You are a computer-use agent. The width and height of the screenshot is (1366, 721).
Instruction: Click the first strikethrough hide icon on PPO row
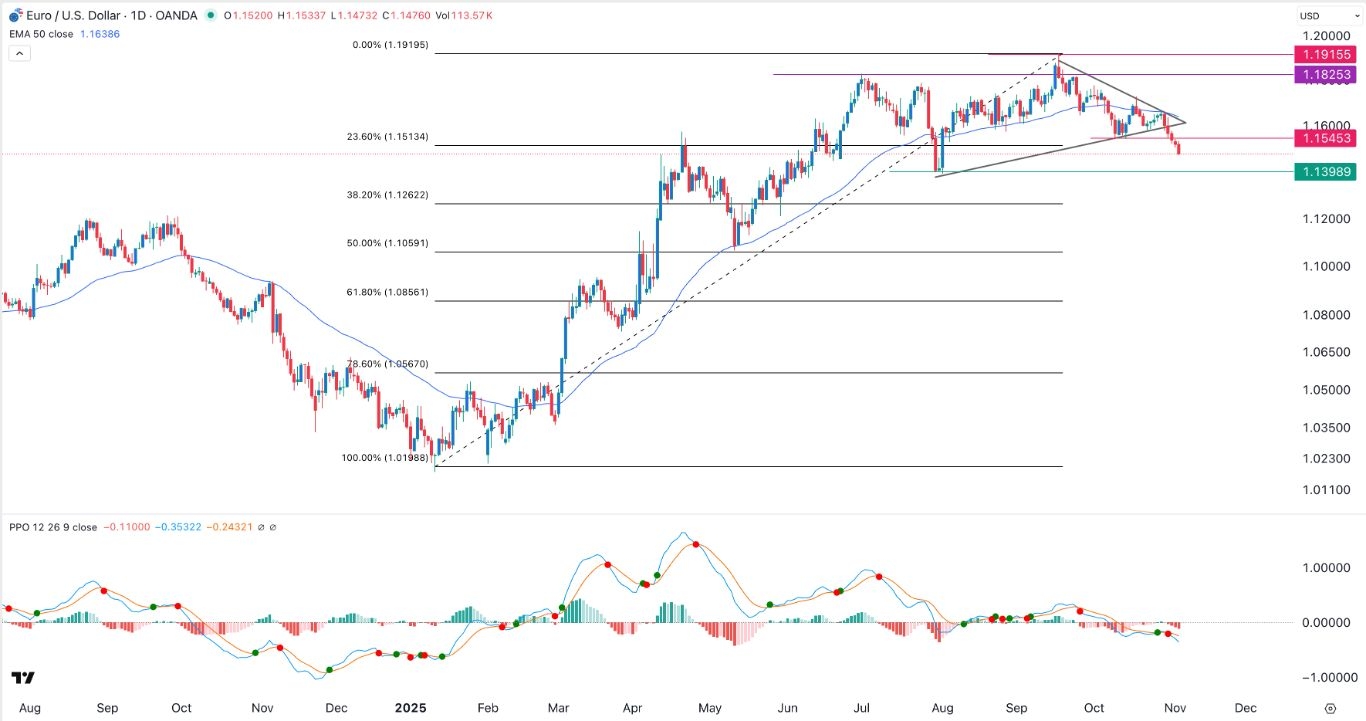260,527
